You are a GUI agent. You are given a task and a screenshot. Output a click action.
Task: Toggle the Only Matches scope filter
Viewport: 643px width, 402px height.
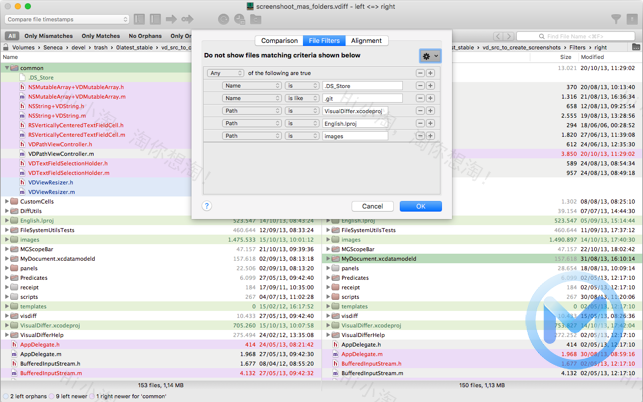tap(100, 36)
